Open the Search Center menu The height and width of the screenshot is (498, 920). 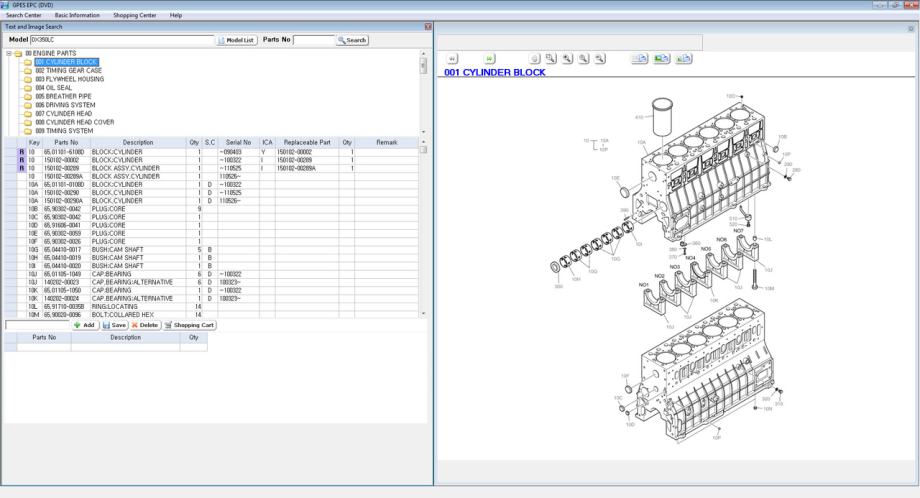click(x=24, y=15)
